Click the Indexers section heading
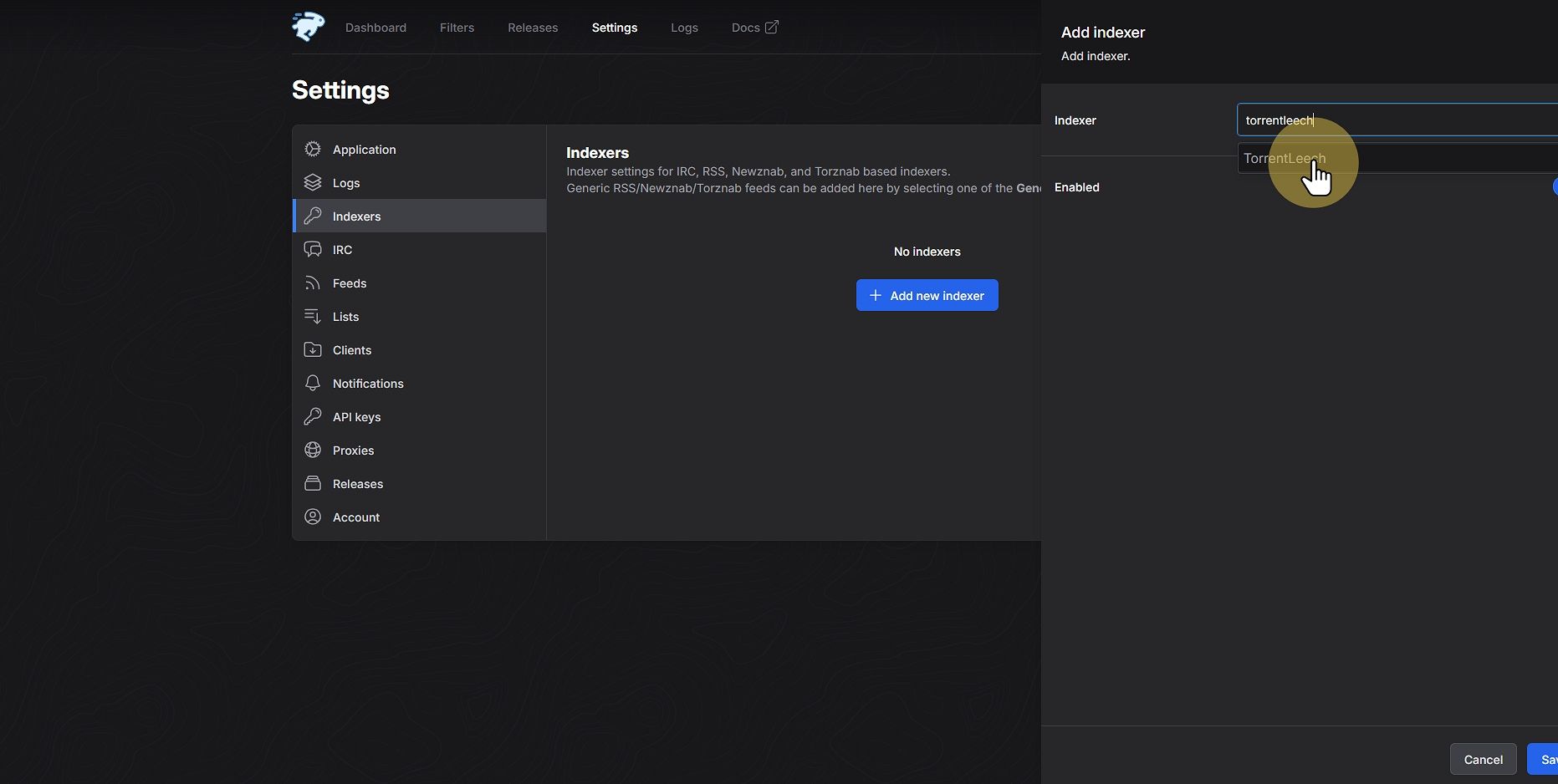1558x784 pixels. [597, 152]
